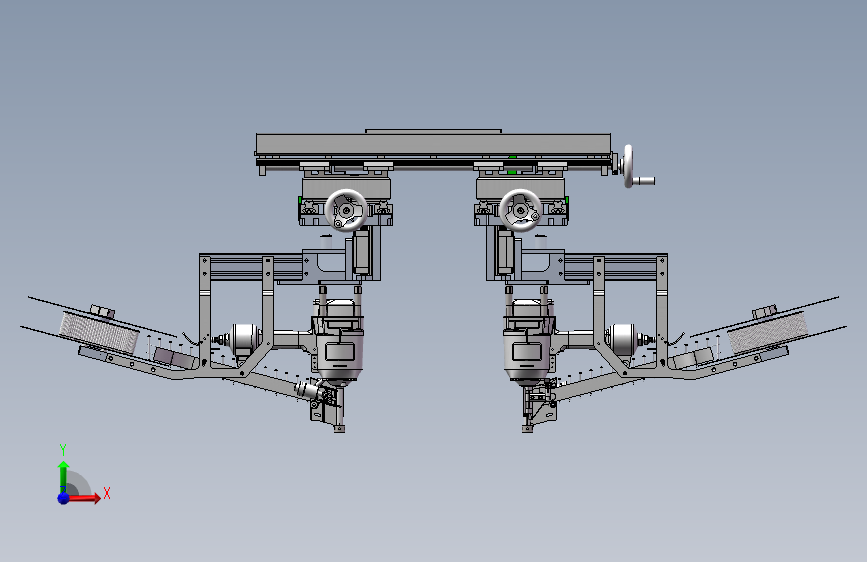Select the long horizontal top beam
This screenshot has width=867, height=562.
pos(434,144)
